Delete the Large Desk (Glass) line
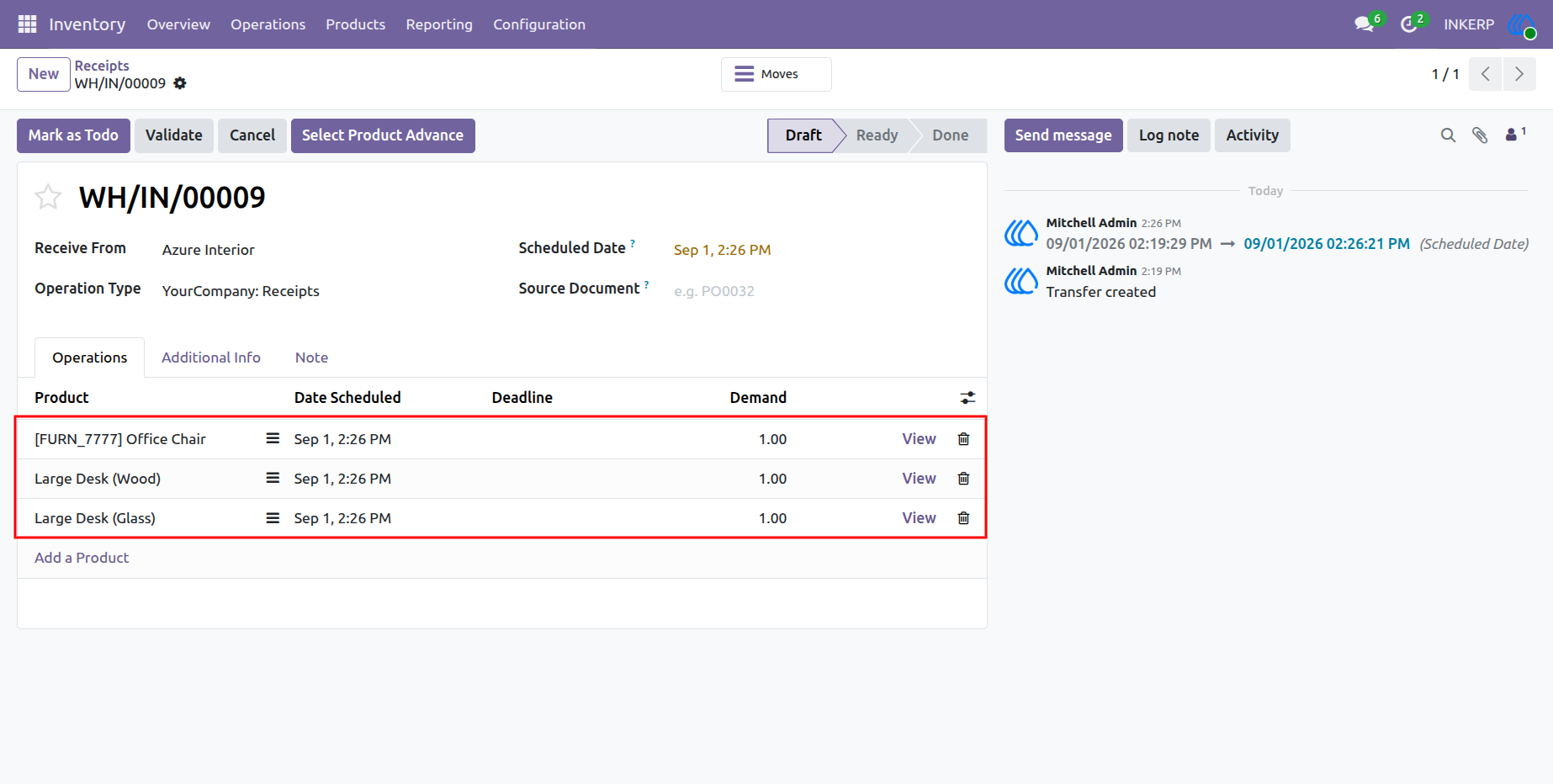The width and height of the screenshot is (1553, 784). (x=963, y=518)
